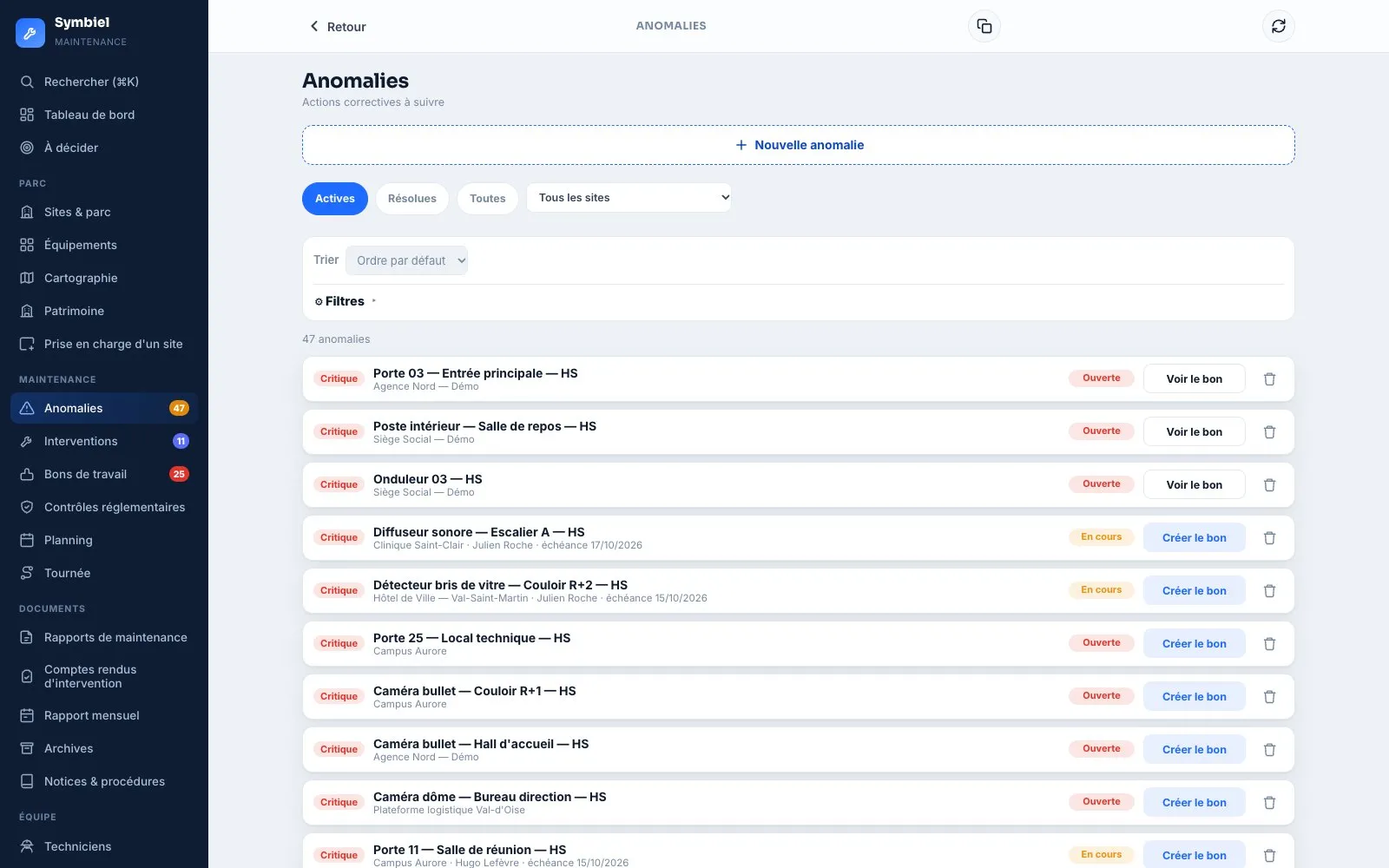This screenshot has width=1389, height=868.
Task: Switch to the Résolues tab
Action: [412, 199]
